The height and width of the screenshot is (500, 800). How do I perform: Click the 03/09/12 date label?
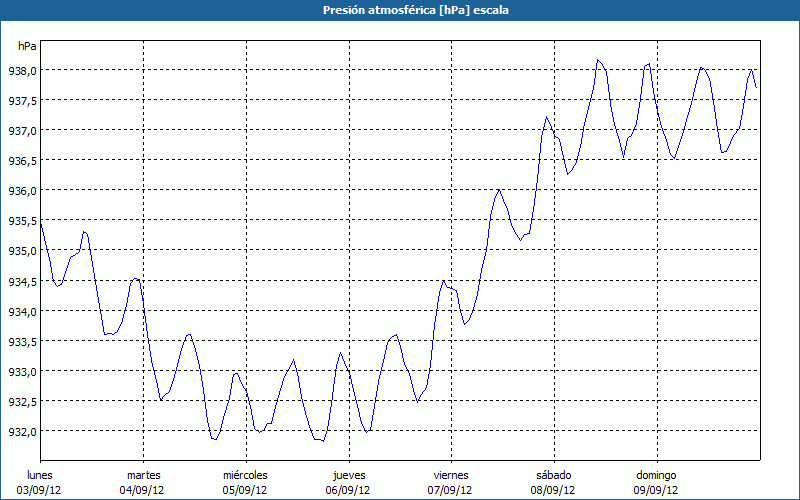[x=40, y=490]
